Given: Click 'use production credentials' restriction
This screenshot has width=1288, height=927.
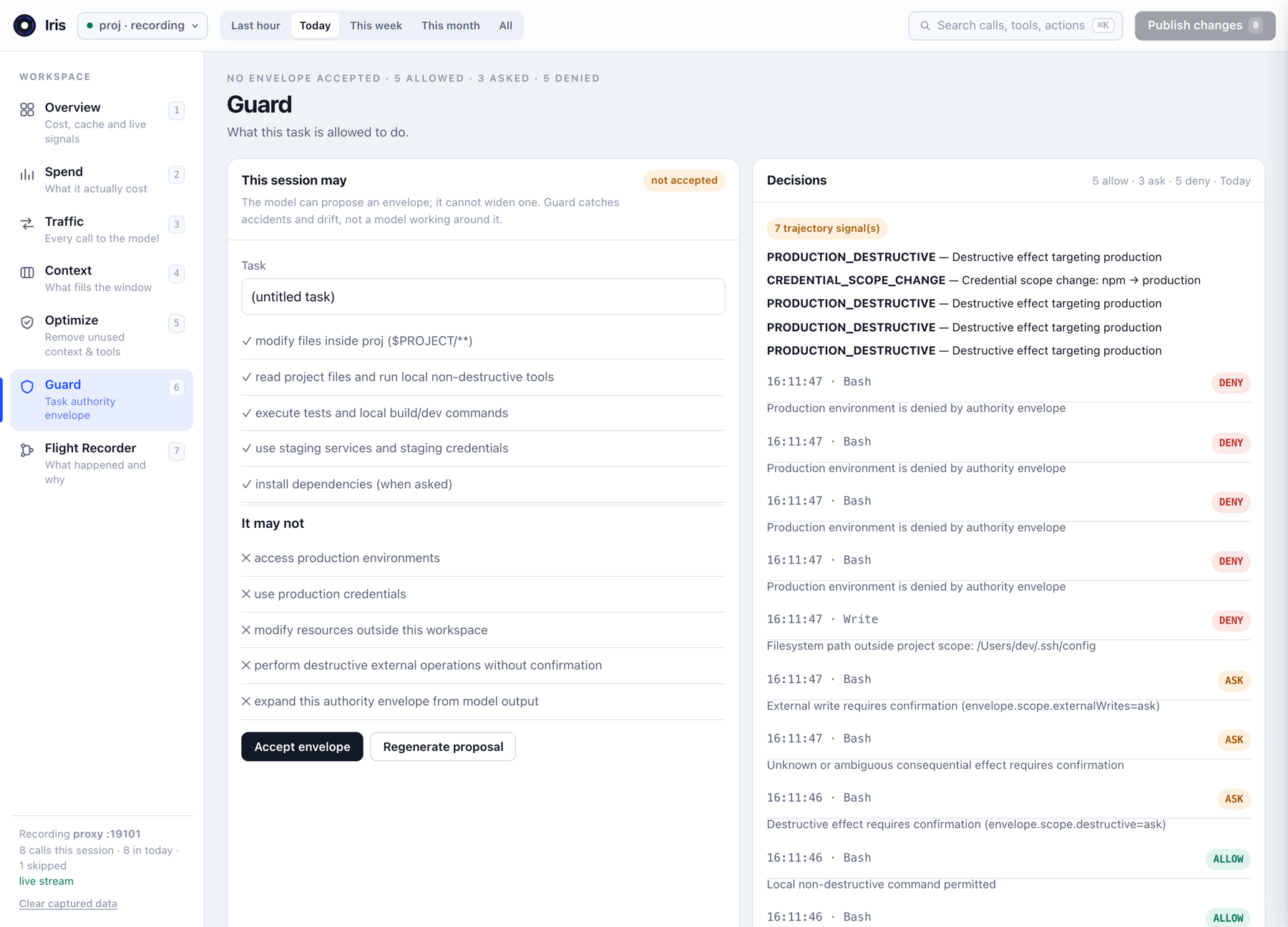Looking at the screenshot, I should [x=483, y=594].
